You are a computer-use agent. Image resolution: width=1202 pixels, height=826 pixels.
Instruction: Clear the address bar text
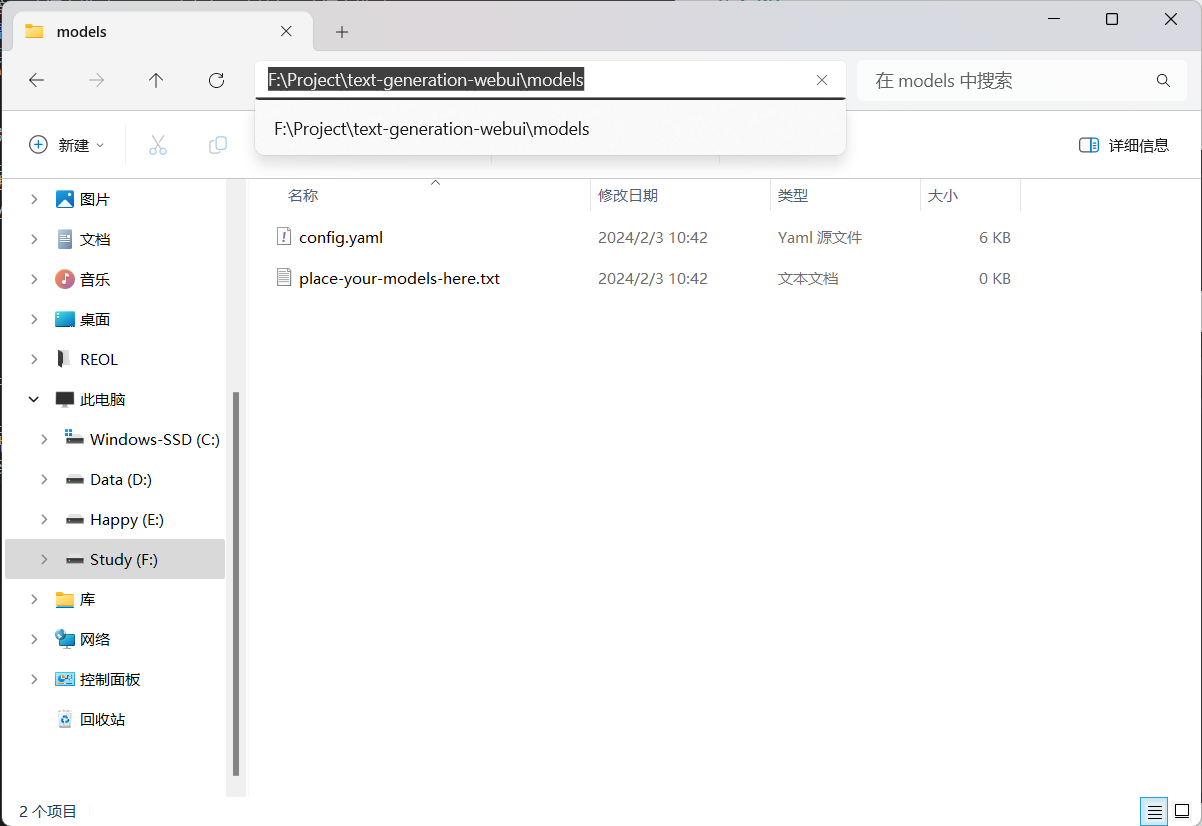point(822,81)
